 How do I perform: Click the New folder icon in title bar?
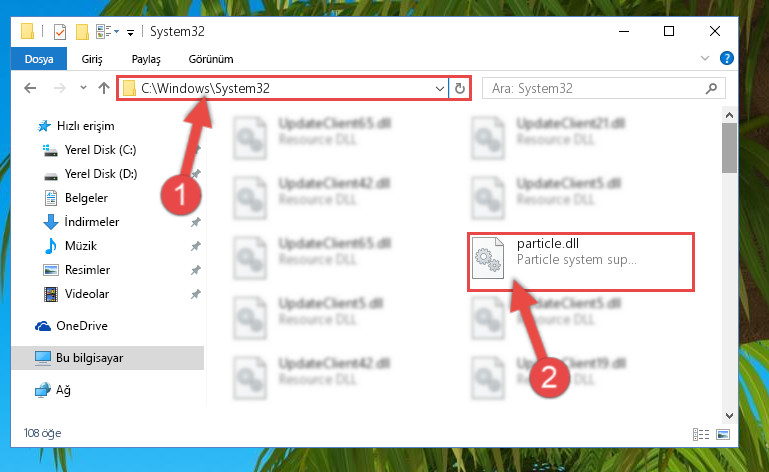click(x=82, y=32)
